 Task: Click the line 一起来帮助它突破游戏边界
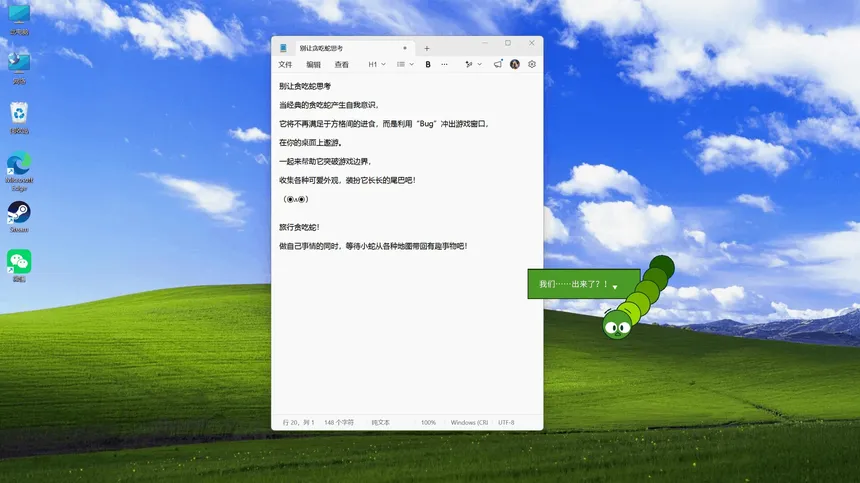tap(326, 161)
